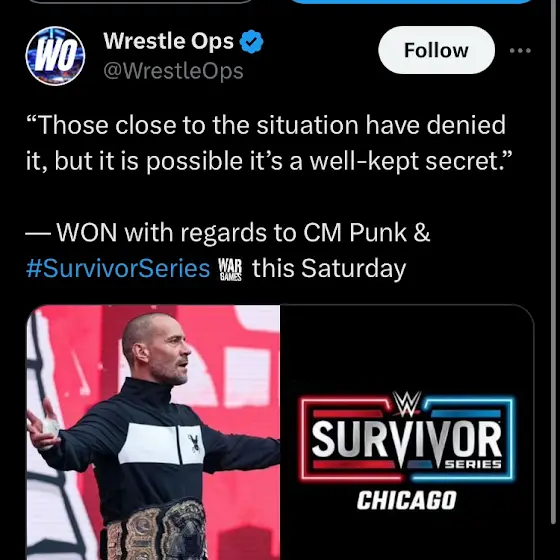Screen dimensions: 560x560
Task: Visit the @WrestleOps handle link
Action: pyautogui.click(x=173, y=71)
